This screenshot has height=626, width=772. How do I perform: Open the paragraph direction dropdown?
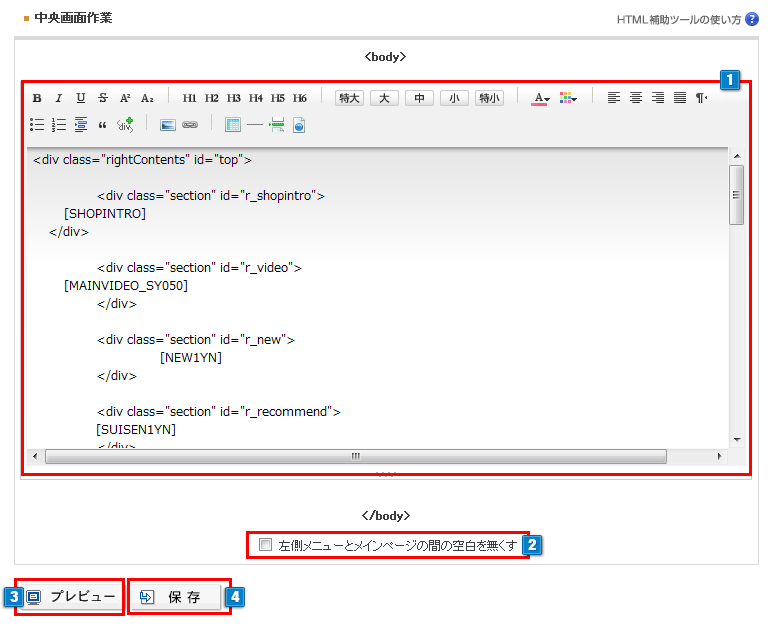coord(702,98)
